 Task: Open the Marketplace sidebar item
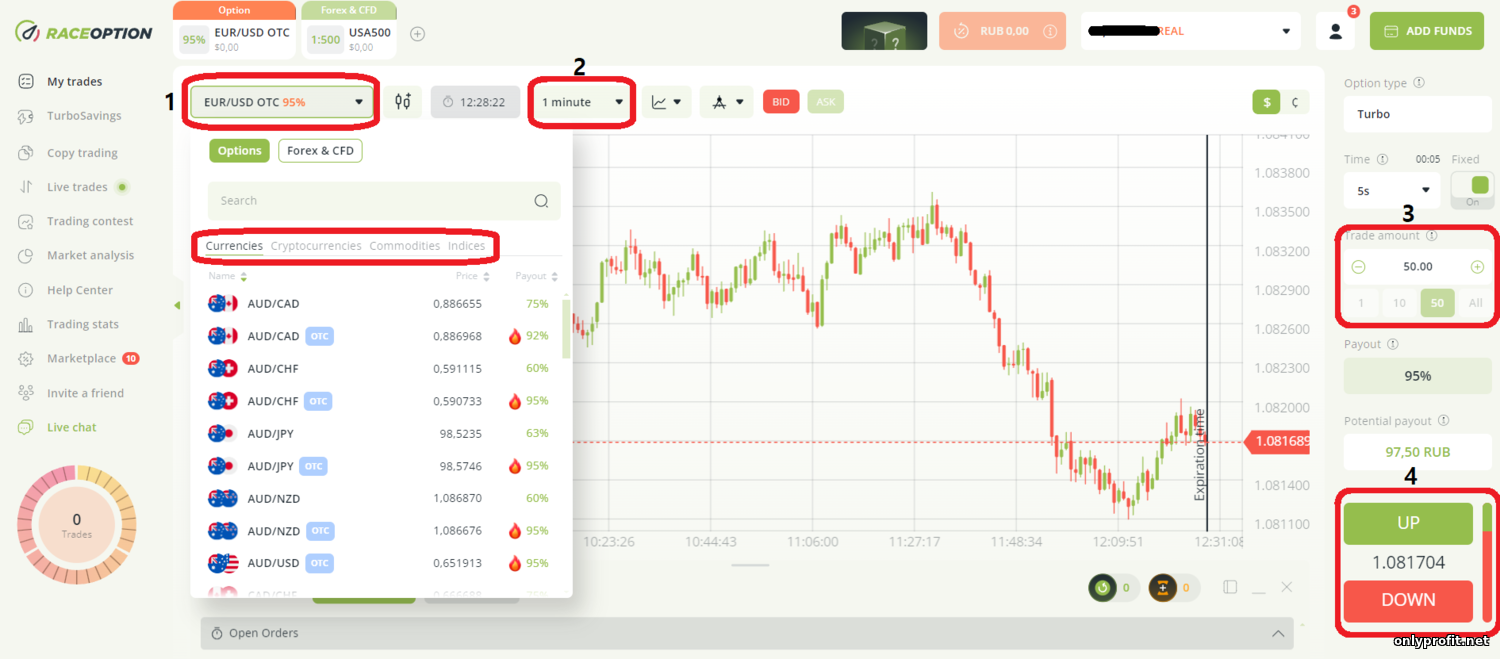point(81,358)
